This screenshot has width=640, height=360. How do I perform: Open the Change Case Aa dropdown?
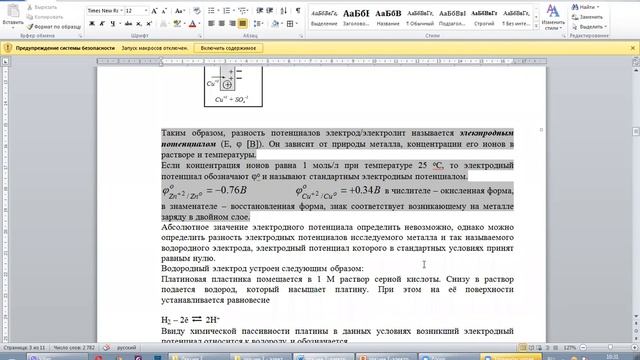(180, 11)
